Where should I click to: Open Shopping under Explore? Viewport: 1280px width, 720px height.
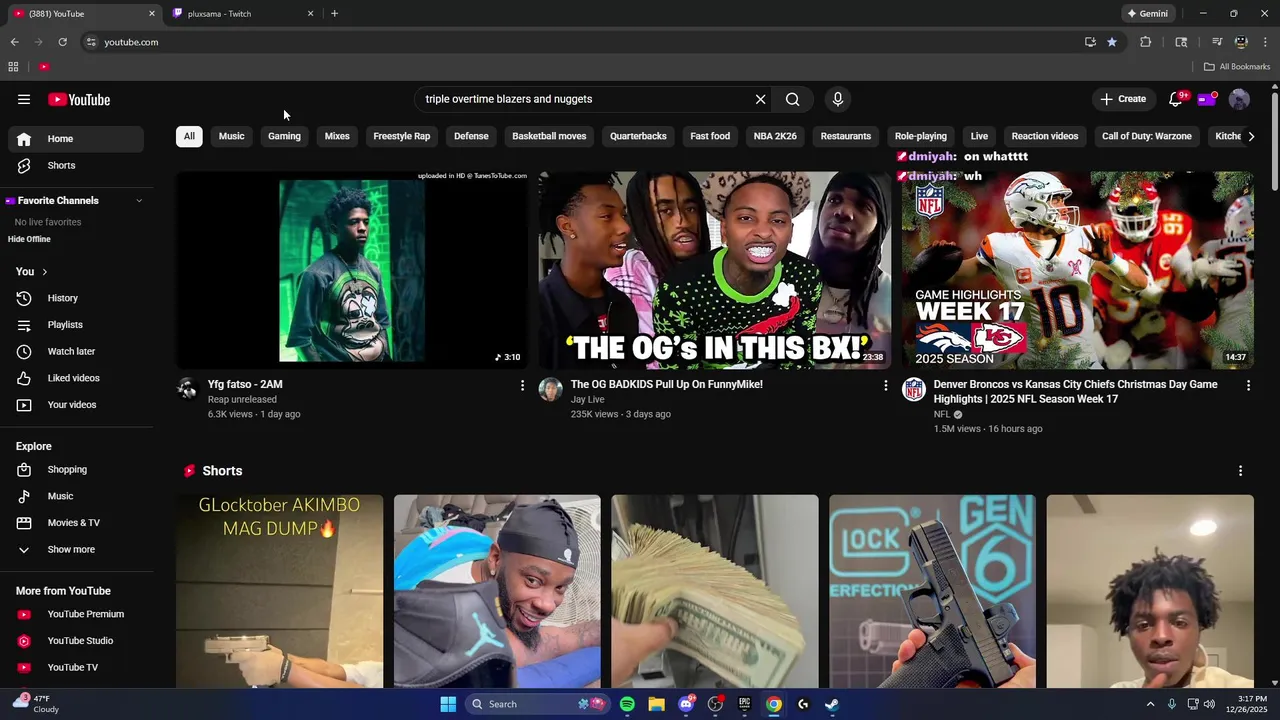[76, 469]
